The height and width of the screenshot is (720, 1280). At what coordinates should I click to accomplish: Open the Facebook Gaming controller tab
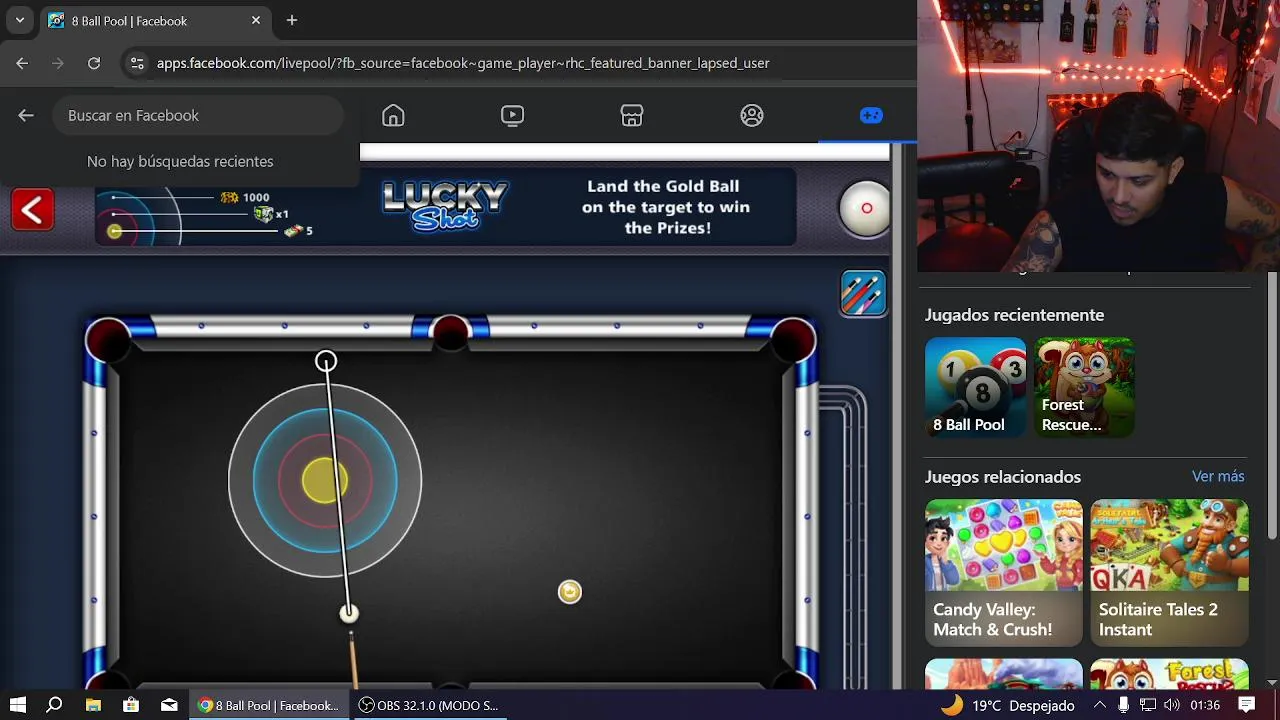coord(871,115)
